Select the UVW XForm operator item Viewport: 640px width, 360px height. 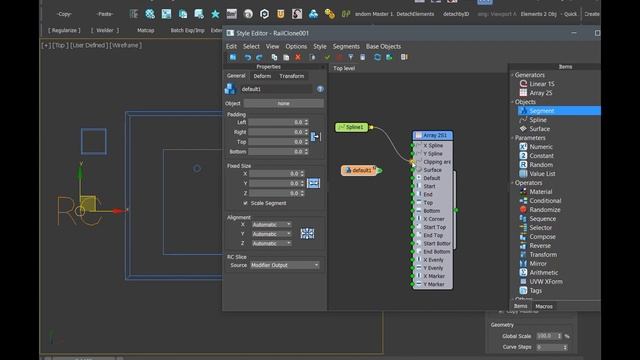coord(541,281)
